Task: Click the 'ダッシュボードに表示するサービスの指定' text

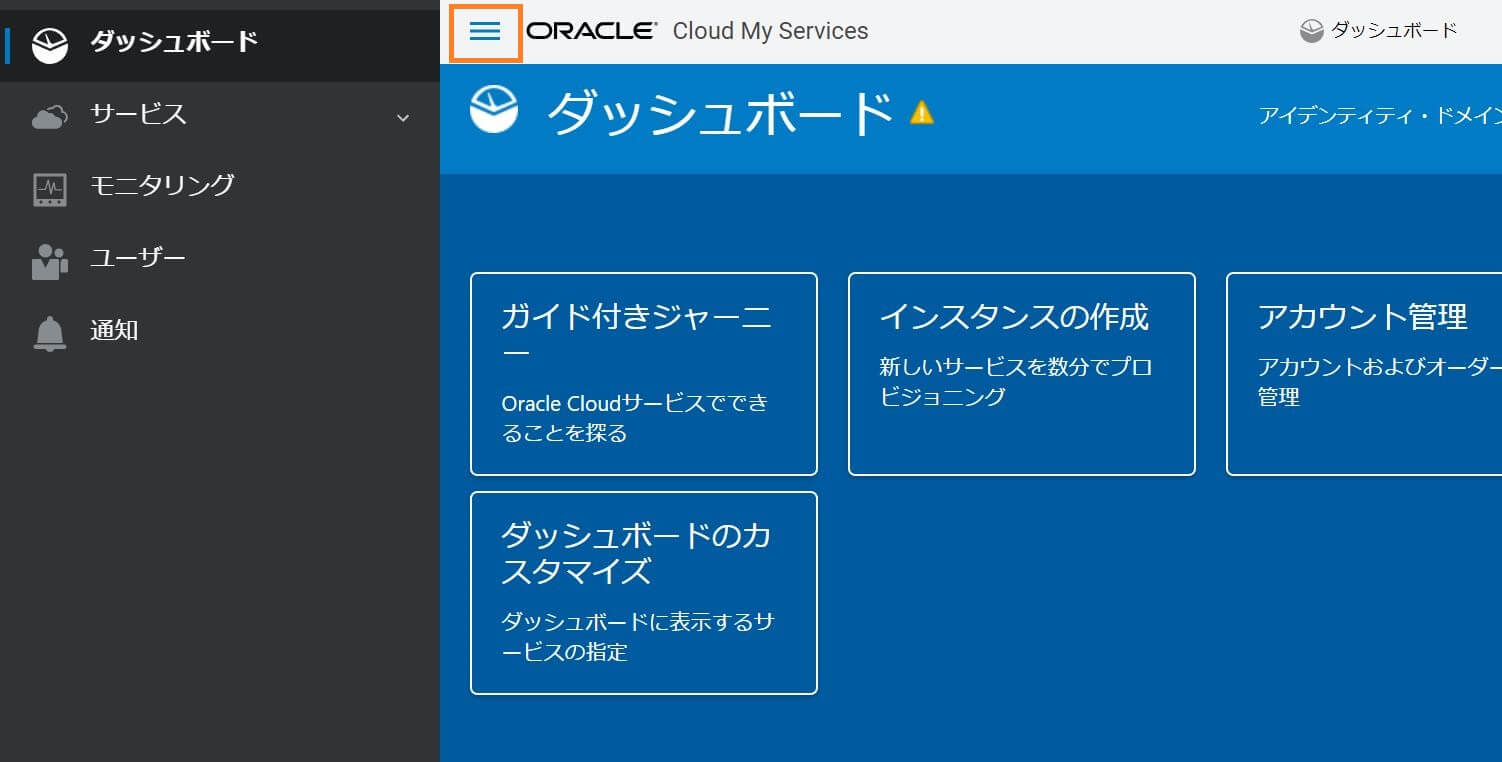Action: [637, 637]
